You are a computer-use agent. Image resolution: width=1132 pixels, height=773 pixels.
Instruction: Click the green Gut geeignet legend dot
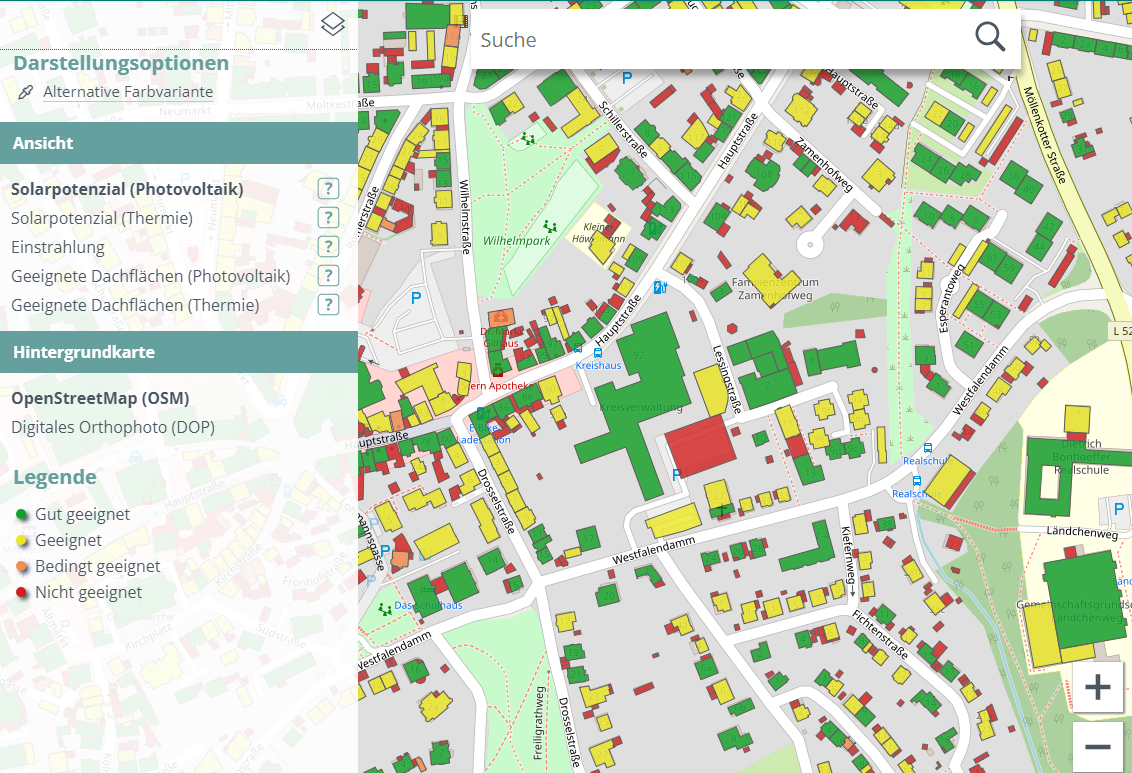22,515
